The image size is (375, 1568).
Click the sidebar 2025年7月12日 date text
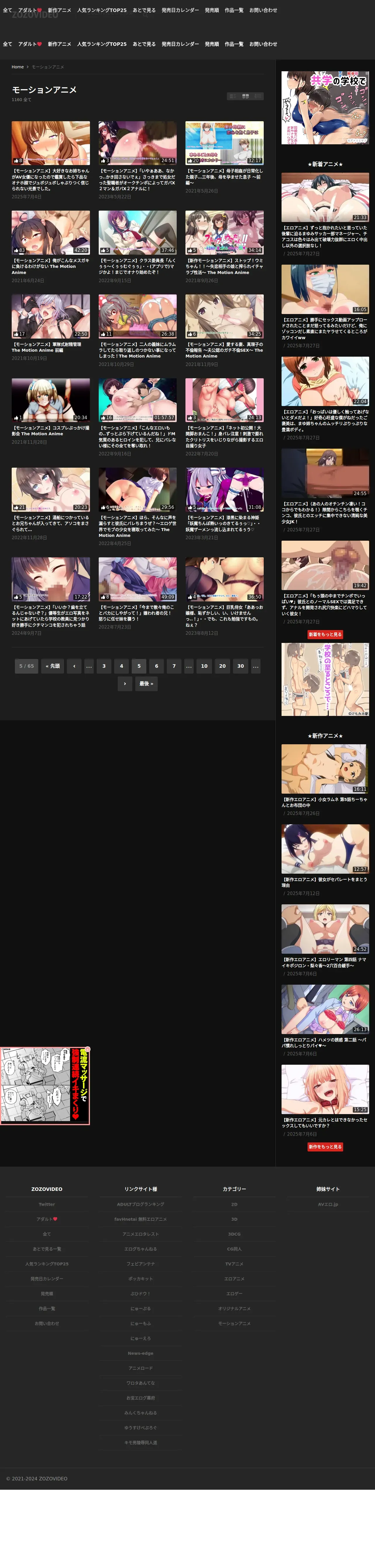pyautogui.click(x=303, y=894)
